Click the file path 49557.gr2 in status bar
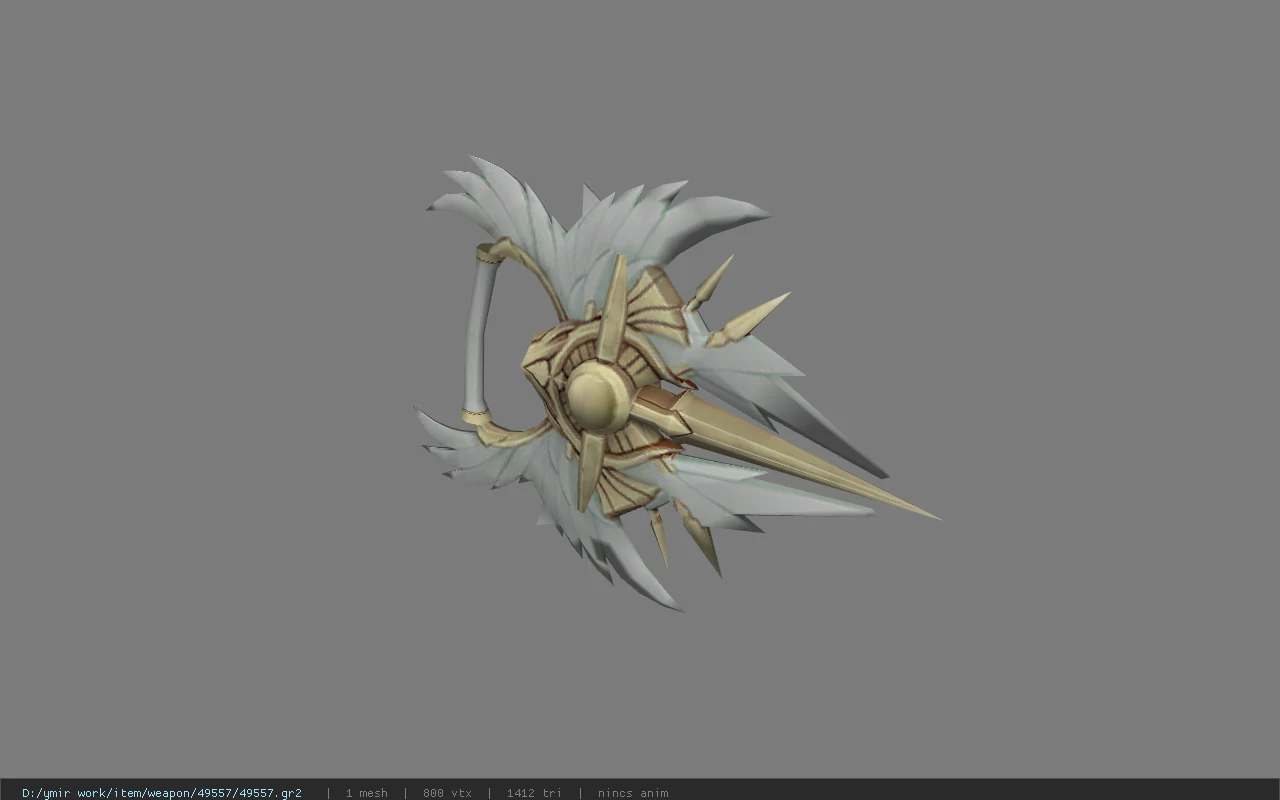Viewport: 1280px width, 800px height. (x=162, y=793)
